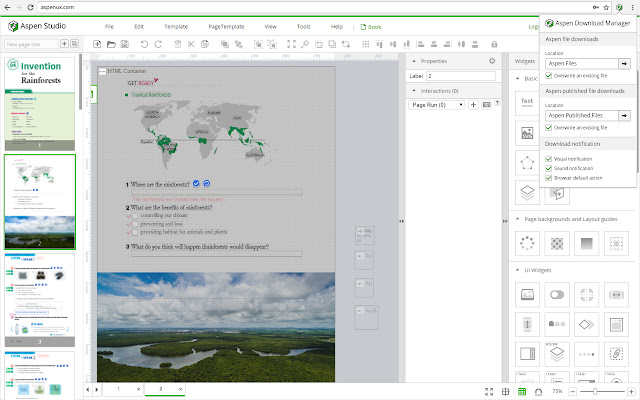Select the stacked layers widget in Basic section
This screenshot has height=400, width=640.
pos(527,192)
